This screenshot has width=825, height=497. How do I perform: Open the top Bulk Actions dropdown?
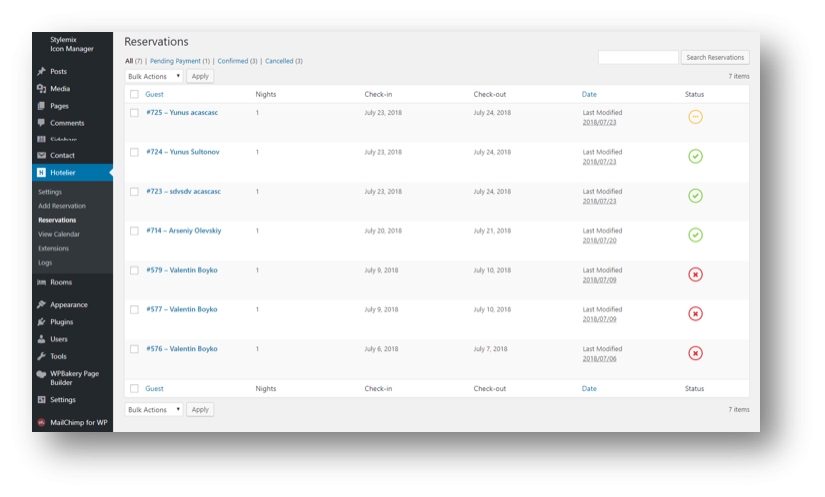point(154,76)
